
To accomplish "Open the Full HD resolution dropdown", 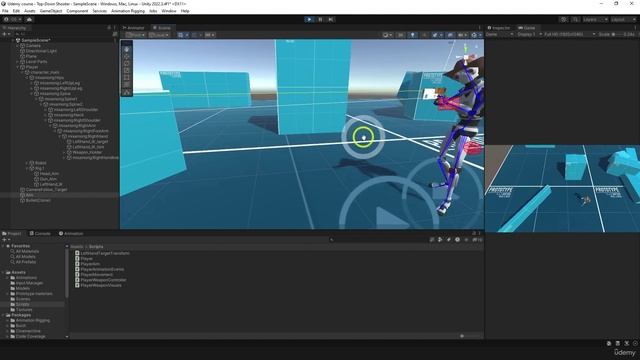I will tap(570, 35).
